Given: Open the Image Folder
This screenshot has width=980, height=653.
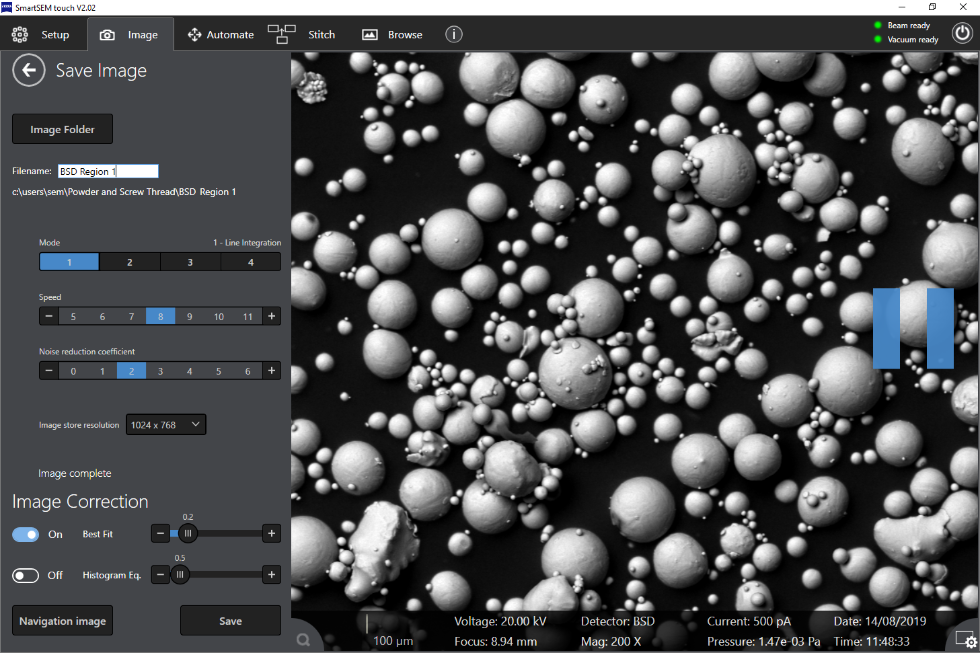Looking at the screenshot, I should click(x=62, y=128).
